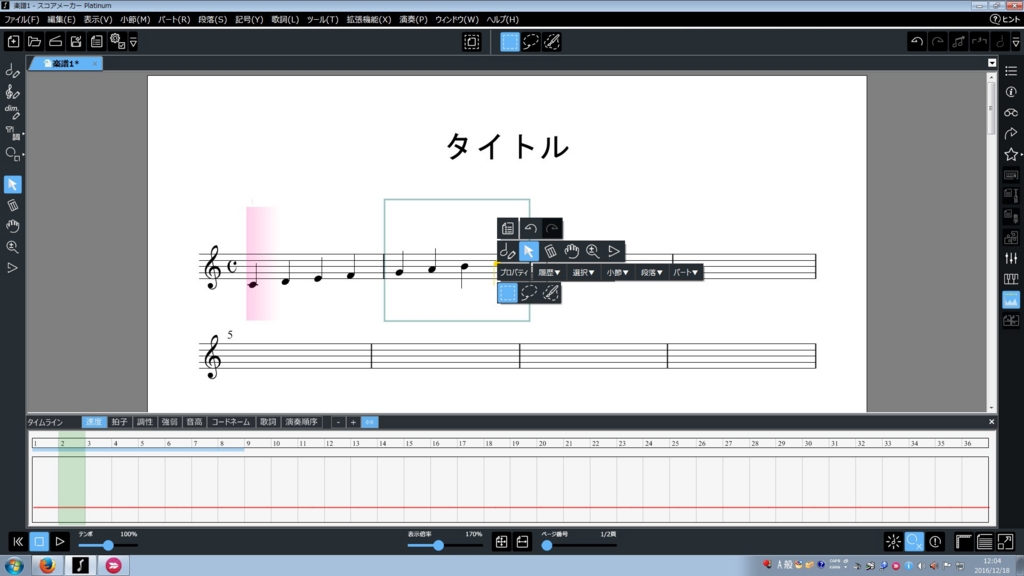Image resolution: width=1024 pixels, height=576 pixels.
Task: Click the undo icon in the floating palette
Action: (530, 229)
